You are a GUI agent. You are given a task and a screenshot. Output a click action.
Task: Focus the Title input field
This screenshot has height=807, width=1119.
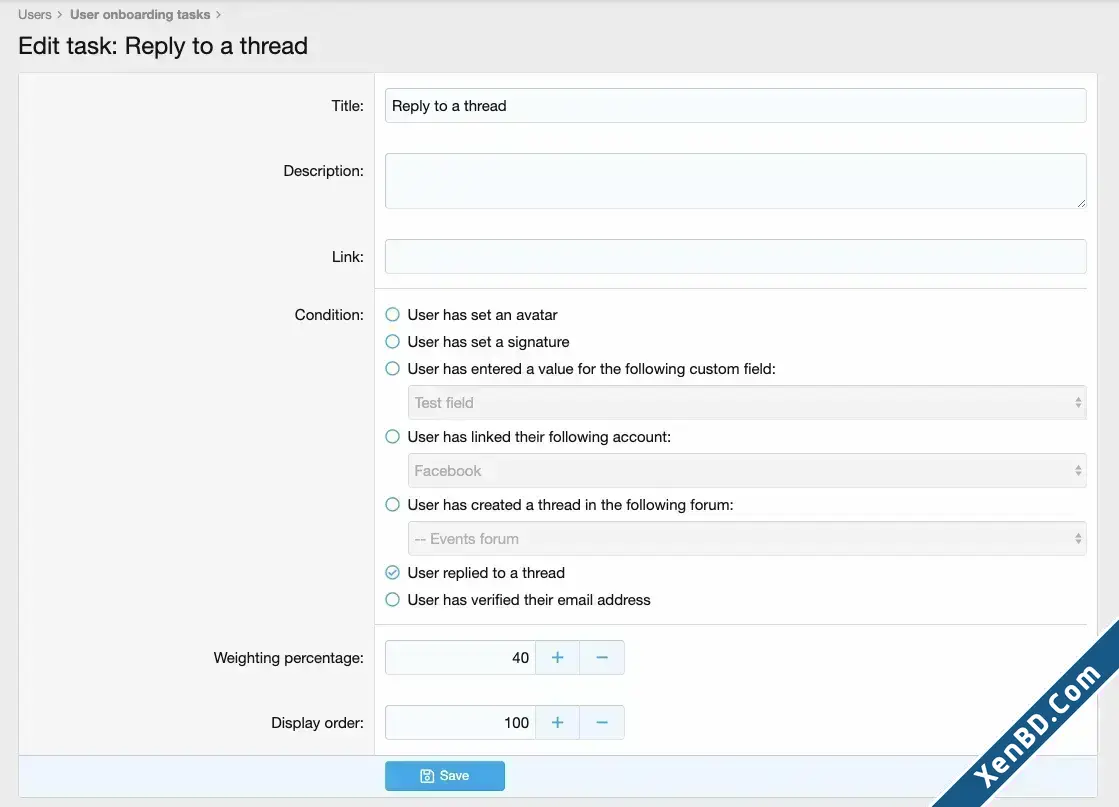(x=736, y=106)
